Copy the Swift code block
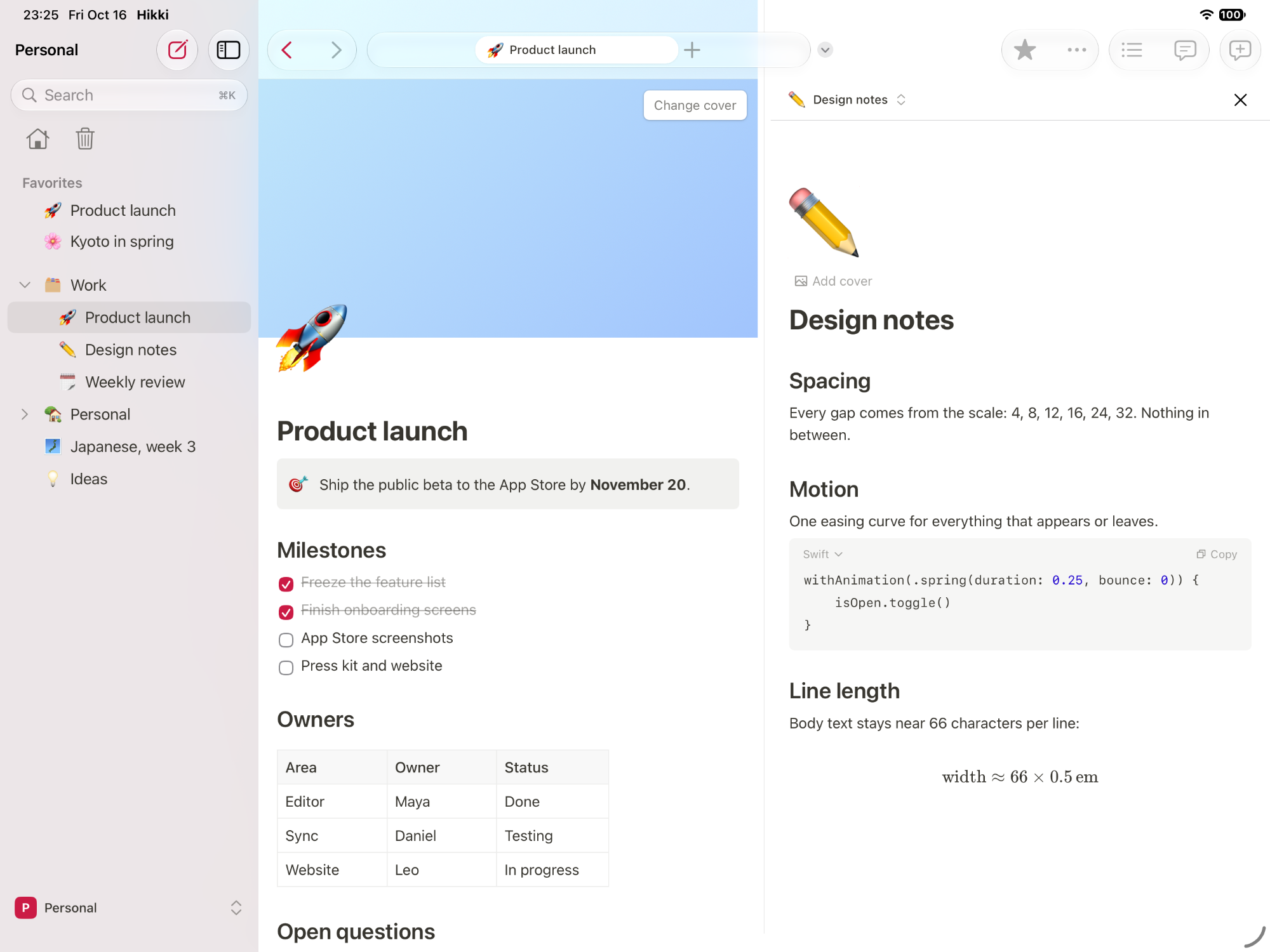Screen dimensions: 1270x952 coord(1216,554)
